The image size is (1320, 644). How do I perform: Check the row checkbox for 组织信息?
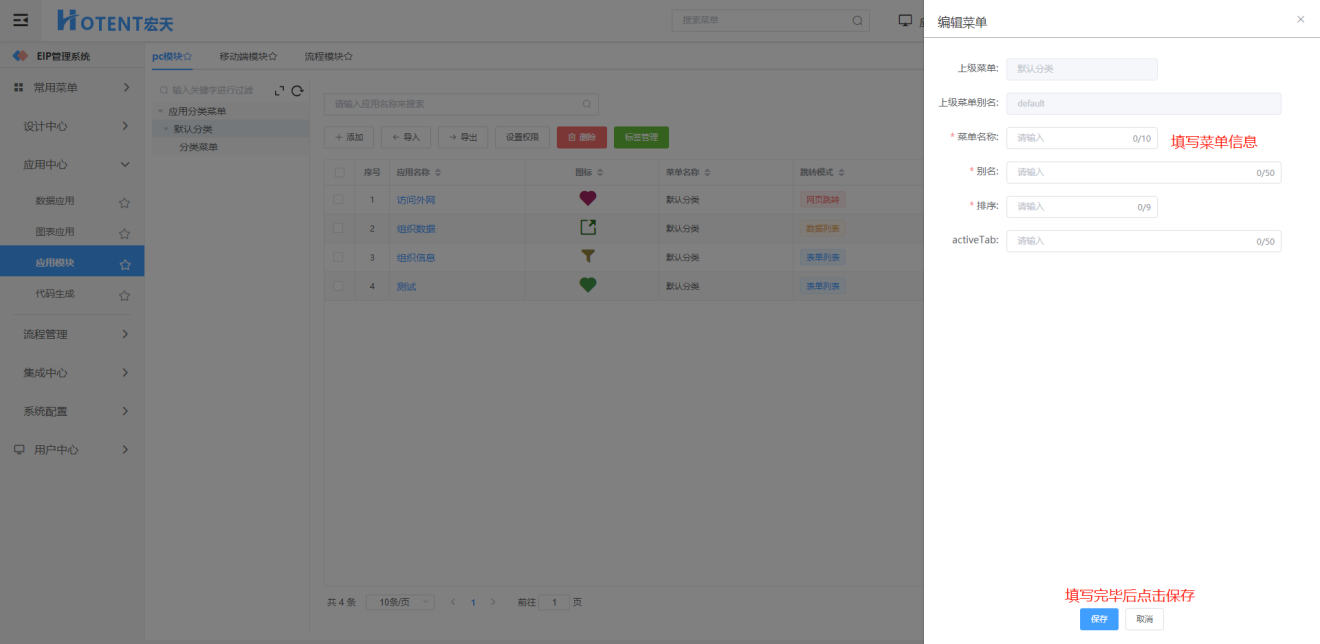pos(339,257)
